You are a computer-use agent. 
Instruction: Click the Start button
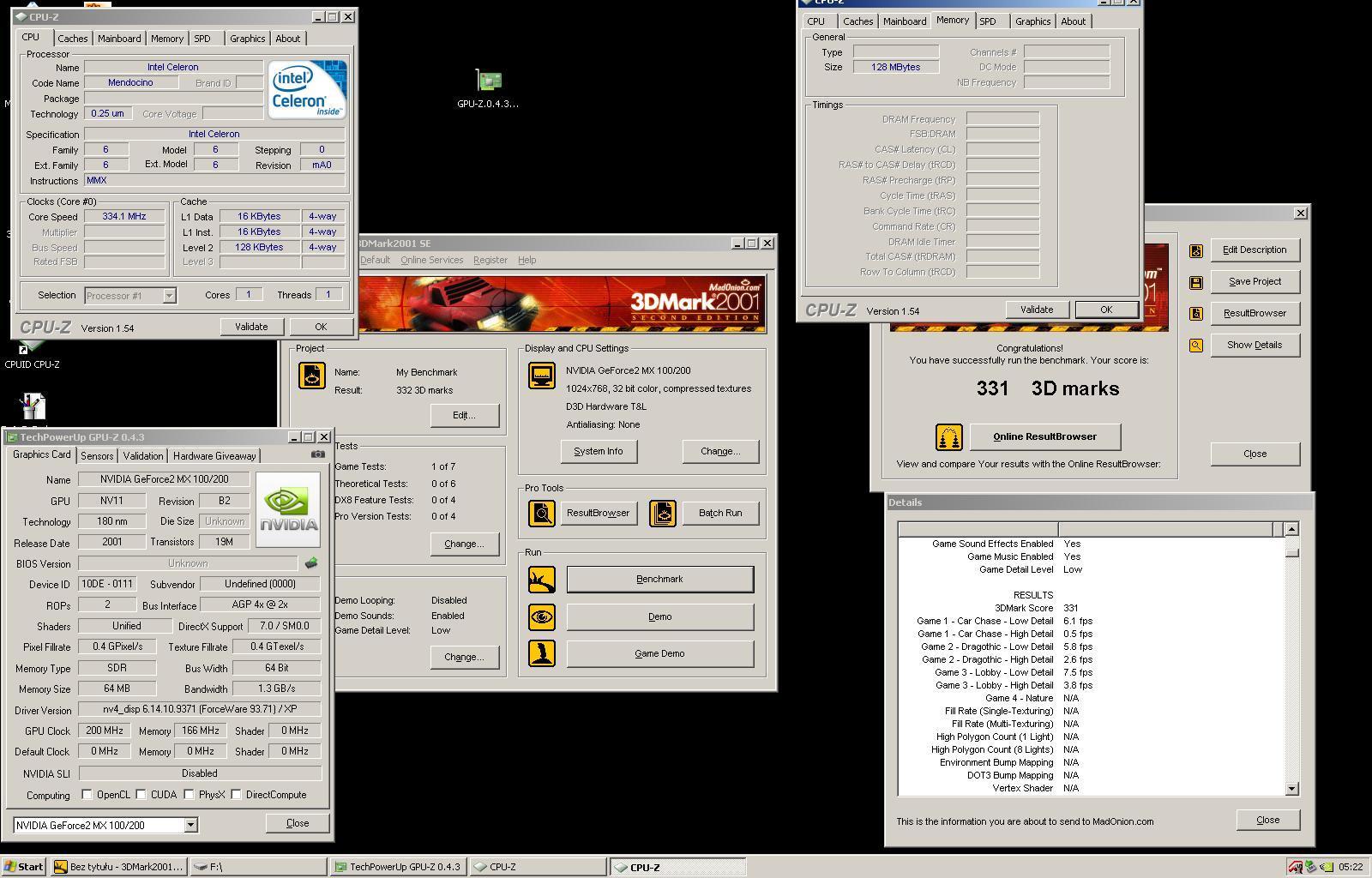click(x=24, y=867)
